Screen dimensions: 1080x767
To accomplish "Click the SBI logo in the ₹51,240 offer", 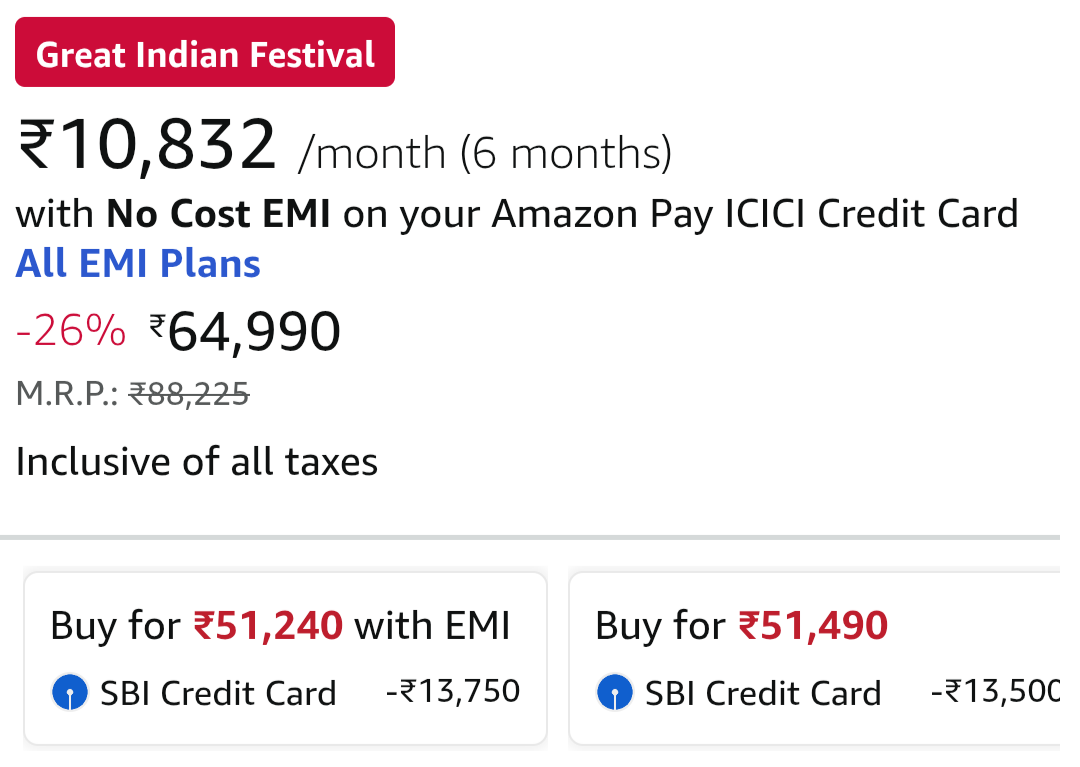I will pos(70,692).
